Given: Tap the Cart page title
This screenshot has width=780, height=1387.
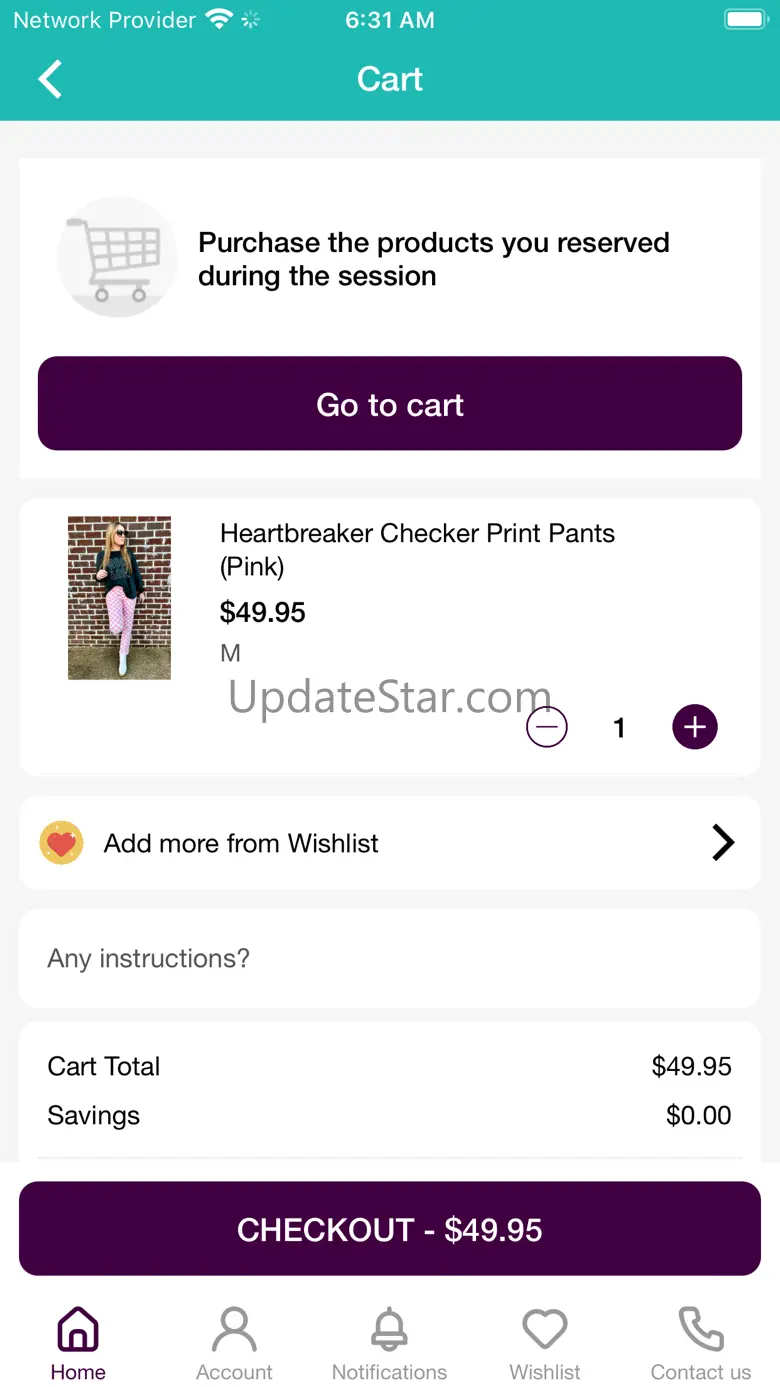Looking at the screenshot, I should pos(390,79).
